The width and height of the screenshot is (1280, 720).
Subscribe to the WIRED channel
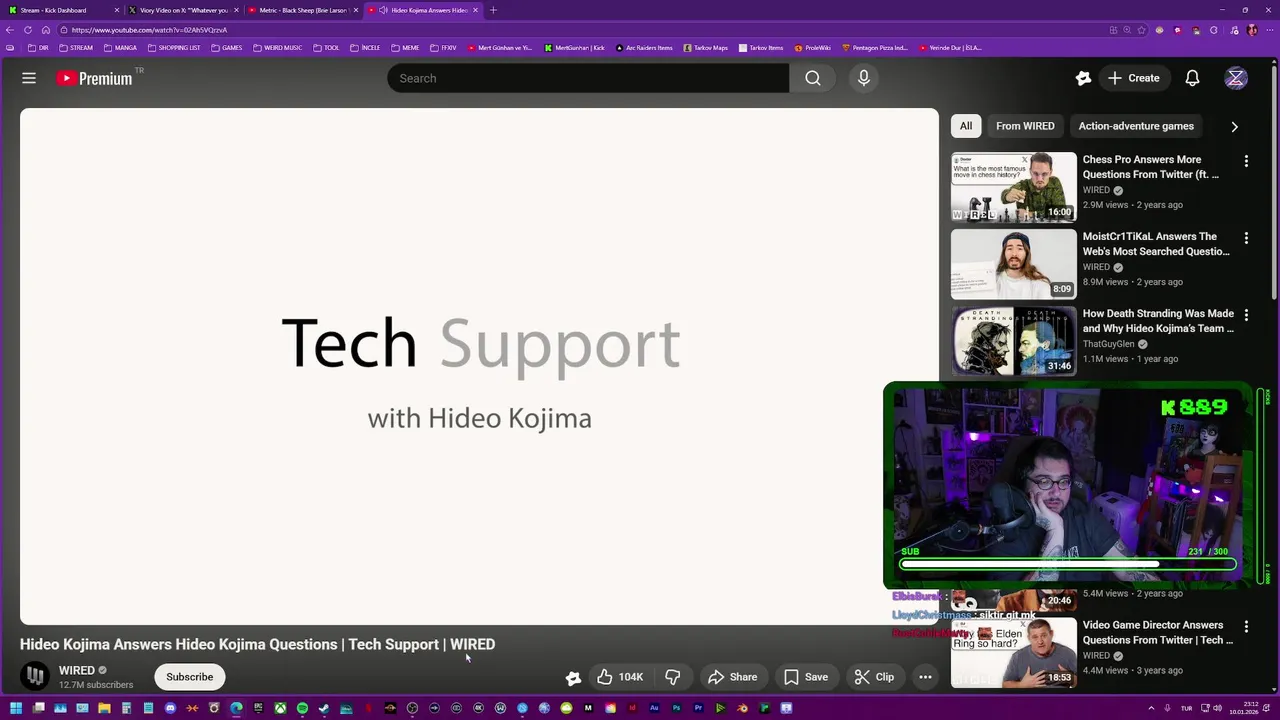click(x=190, y=677)
